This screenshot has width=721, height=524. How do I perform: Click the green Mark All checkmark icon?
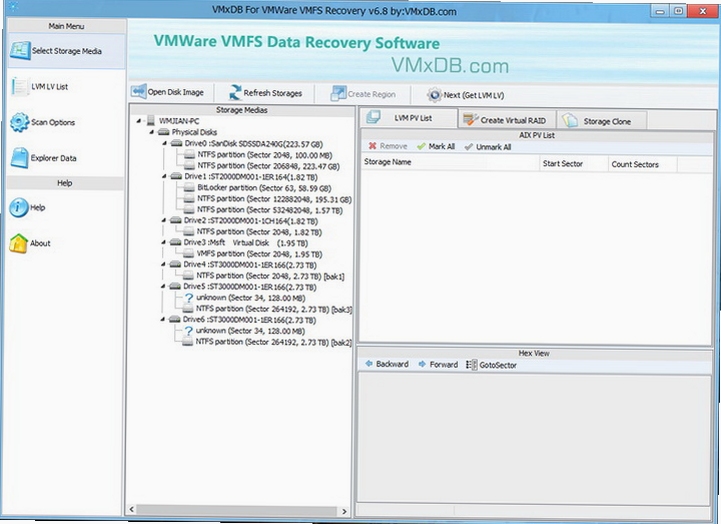pos(421,146)
